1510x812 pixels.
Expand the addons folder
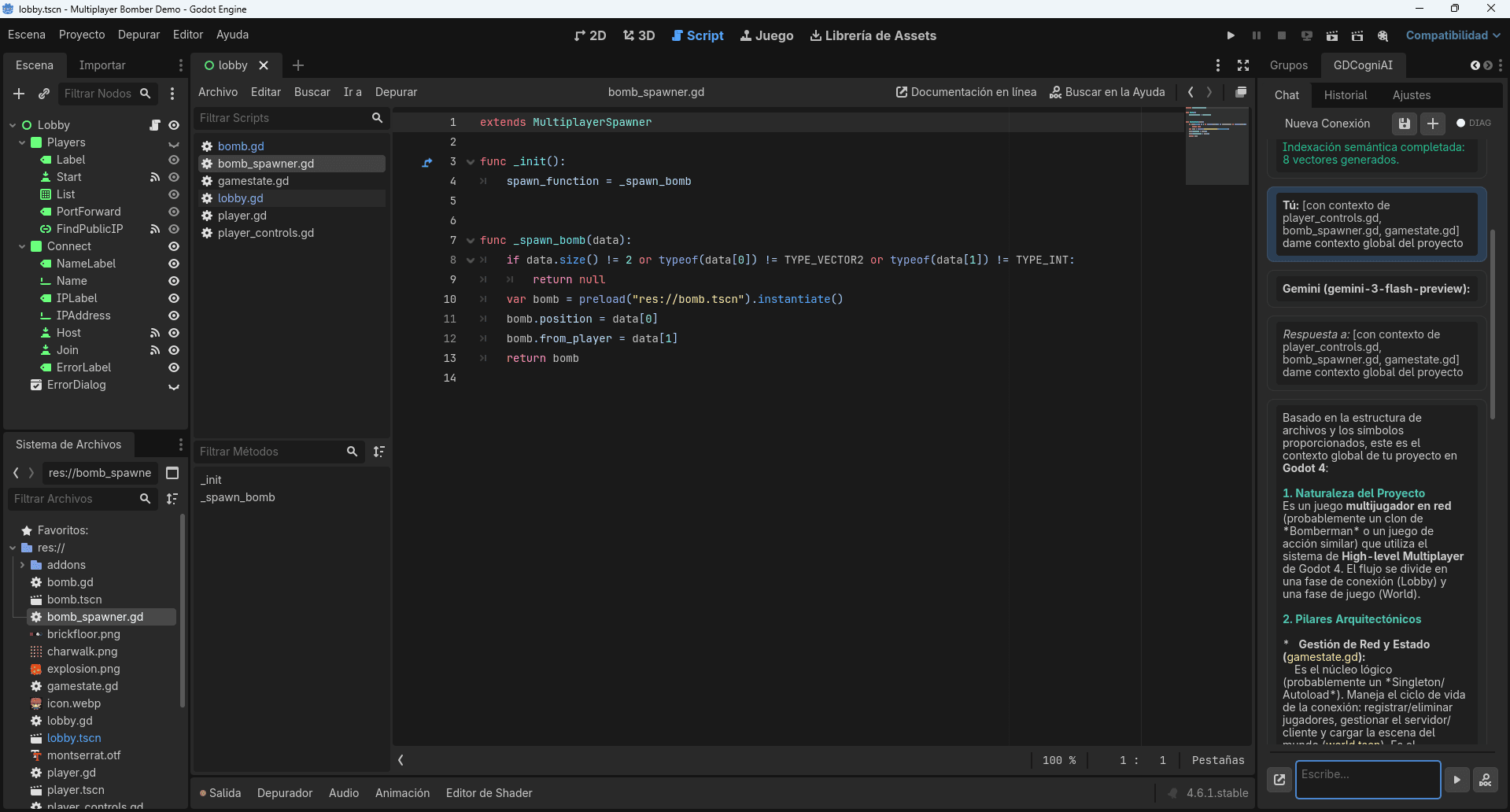22,565
